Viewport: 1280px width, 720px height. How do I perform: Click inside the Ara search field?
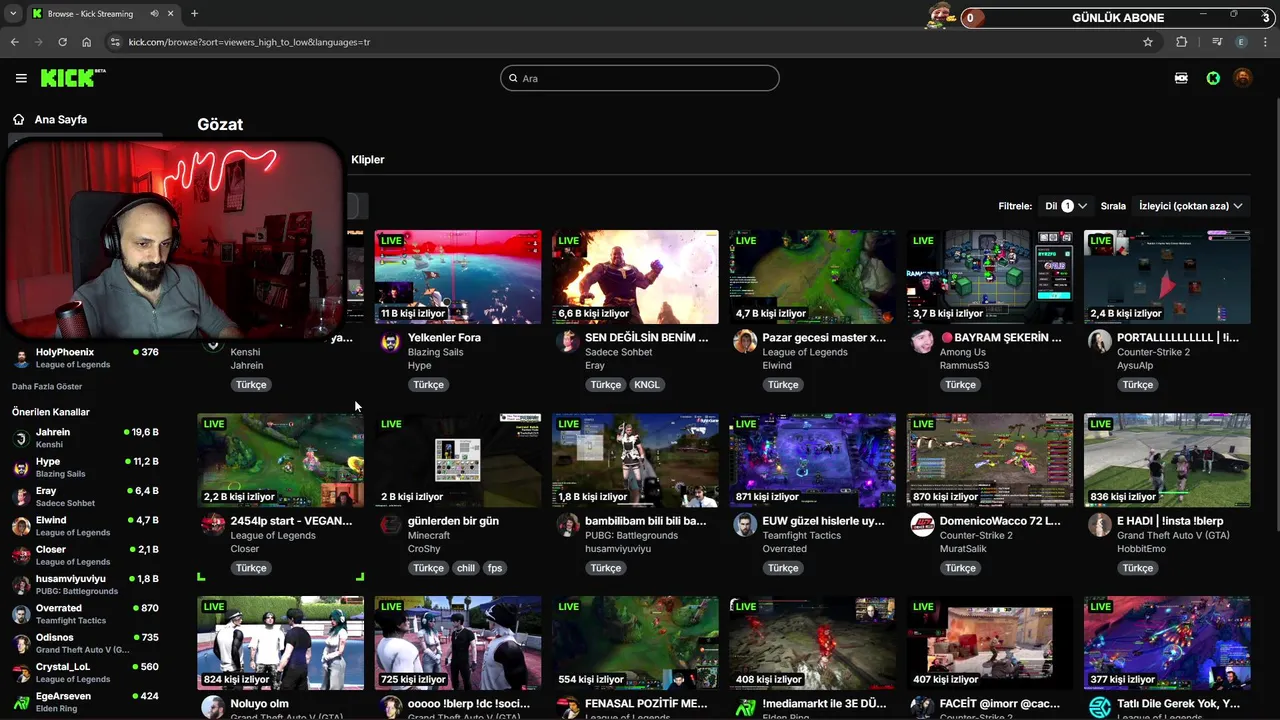(x=640, y=78)
